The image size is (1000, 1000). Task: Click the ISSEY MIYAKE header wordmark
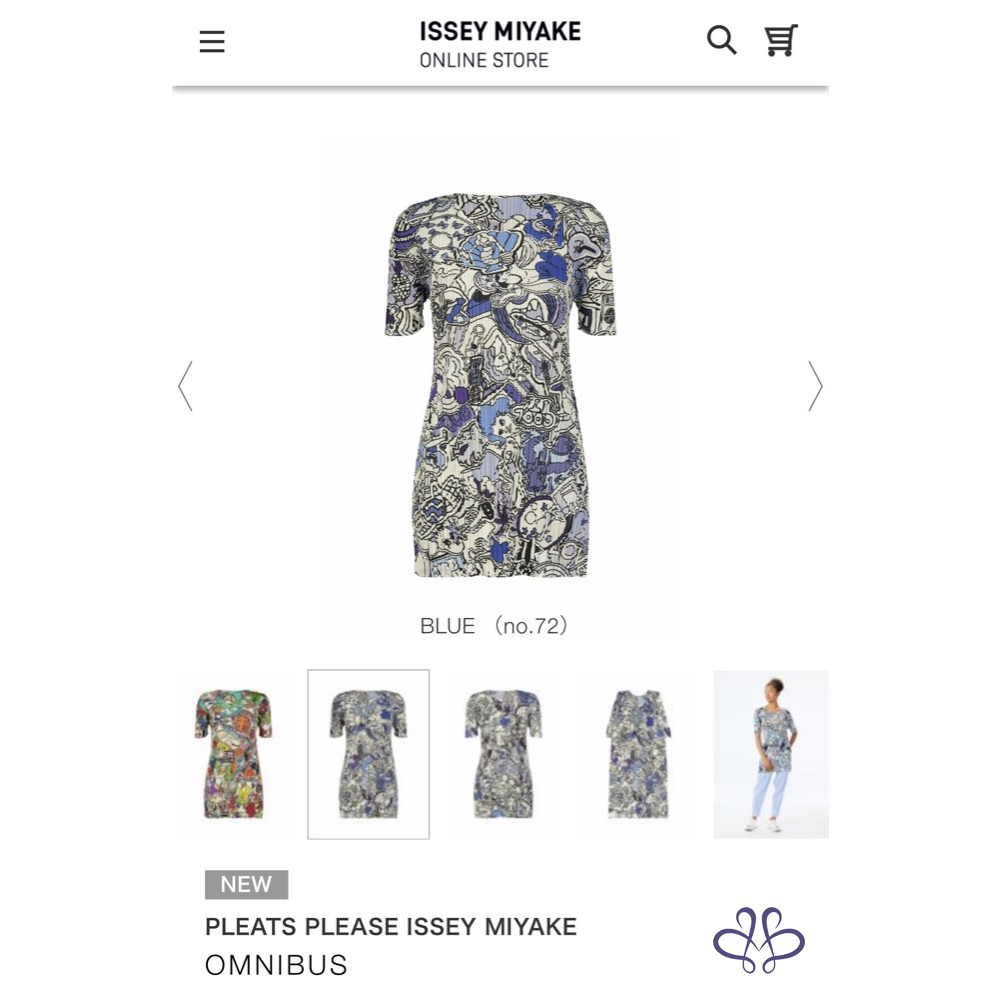(500, 31)
